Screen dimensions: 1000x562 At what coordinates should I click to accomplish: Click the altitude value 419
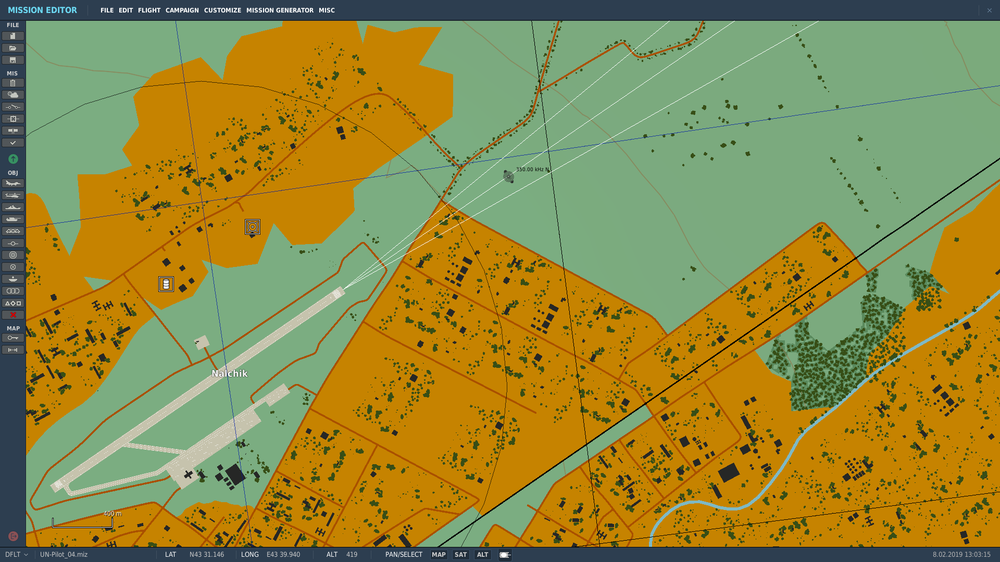pyautogui.click(x=352, y=555)
